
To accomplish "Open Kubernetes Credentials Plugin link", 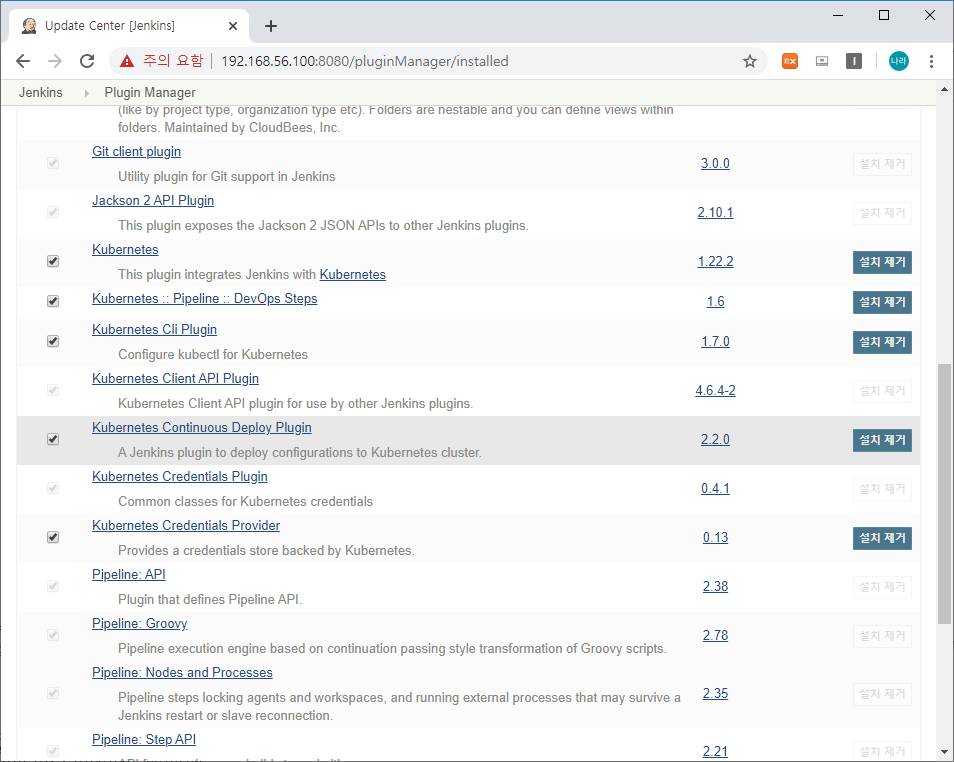I will [x=179, y=477].
